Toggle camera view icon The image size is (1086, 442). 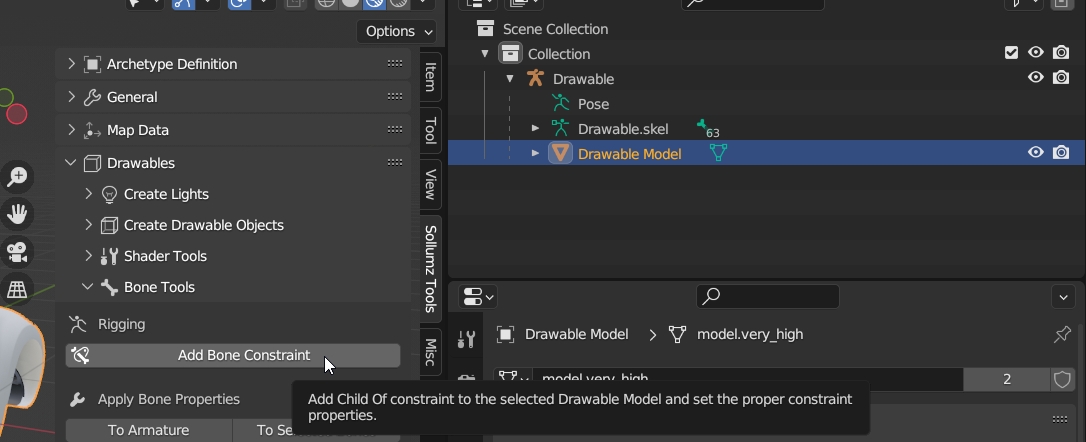point(17,252)
